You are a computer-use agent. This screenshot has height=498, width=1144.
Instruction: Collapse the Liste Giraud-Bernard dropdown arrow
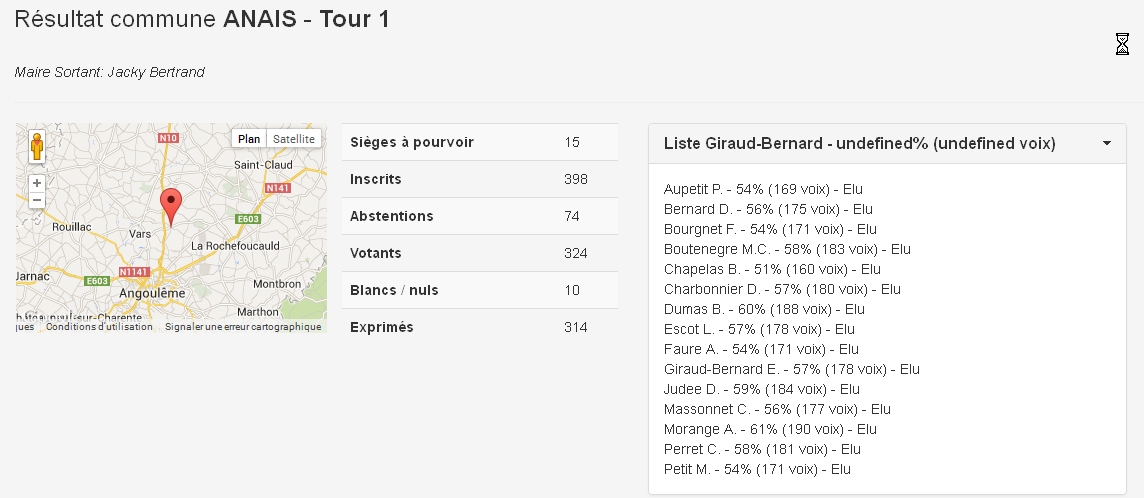1107,144
